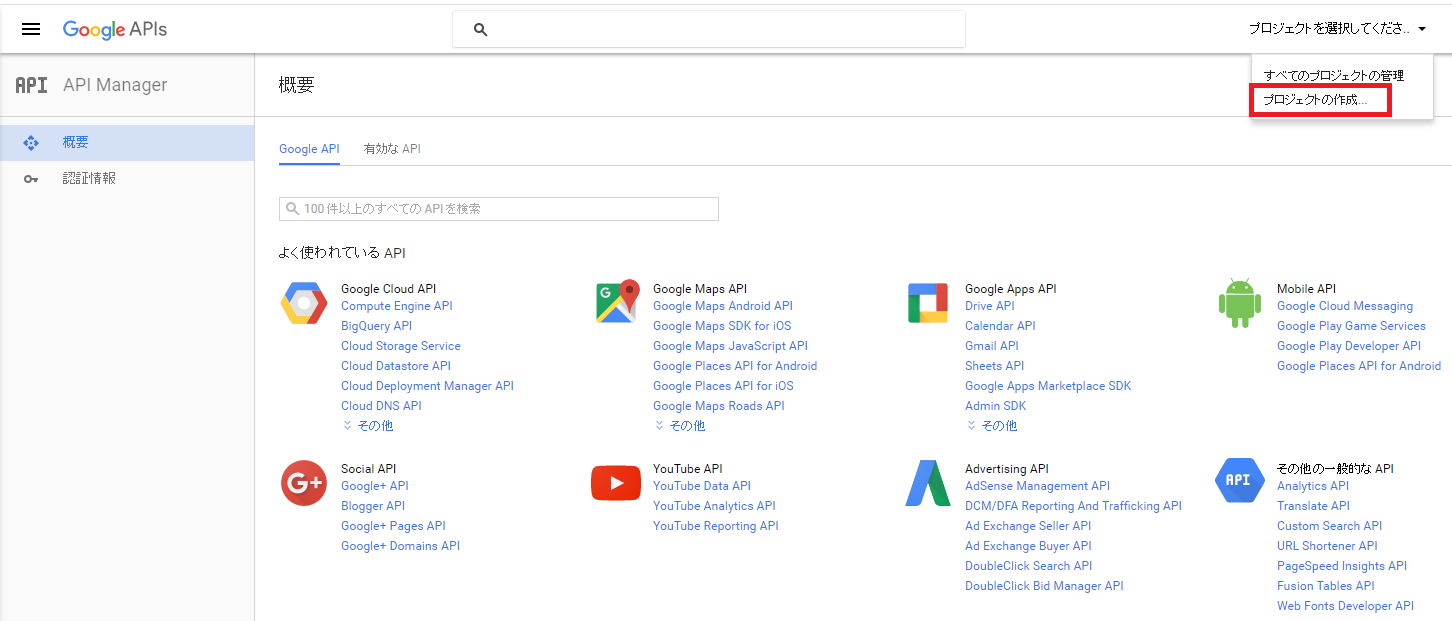Click the API search box in 概要
Viewport: 1452px width, 621px height.
(499, 209)
